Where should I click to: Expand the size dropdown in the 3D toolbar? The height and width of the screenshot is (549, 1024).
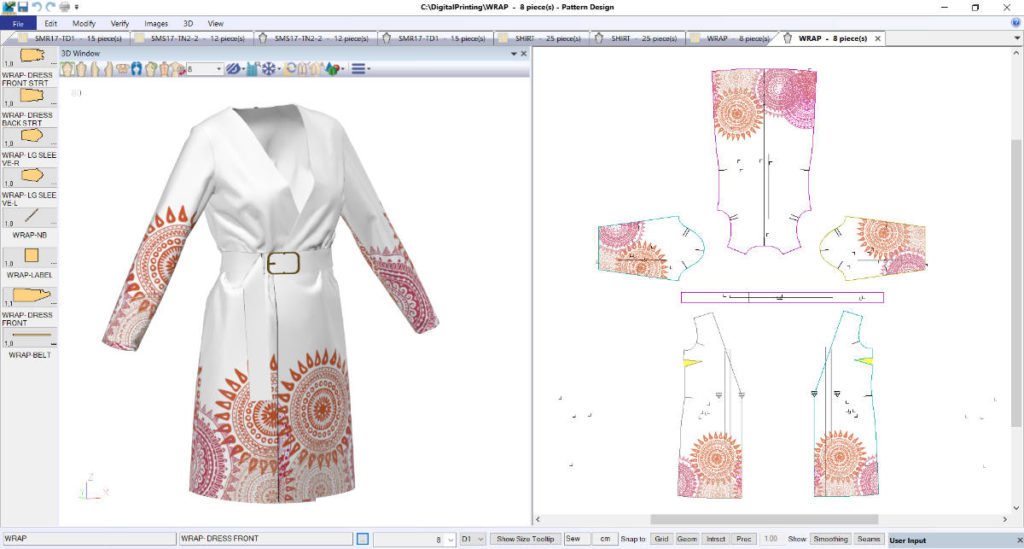click(220, 69)
